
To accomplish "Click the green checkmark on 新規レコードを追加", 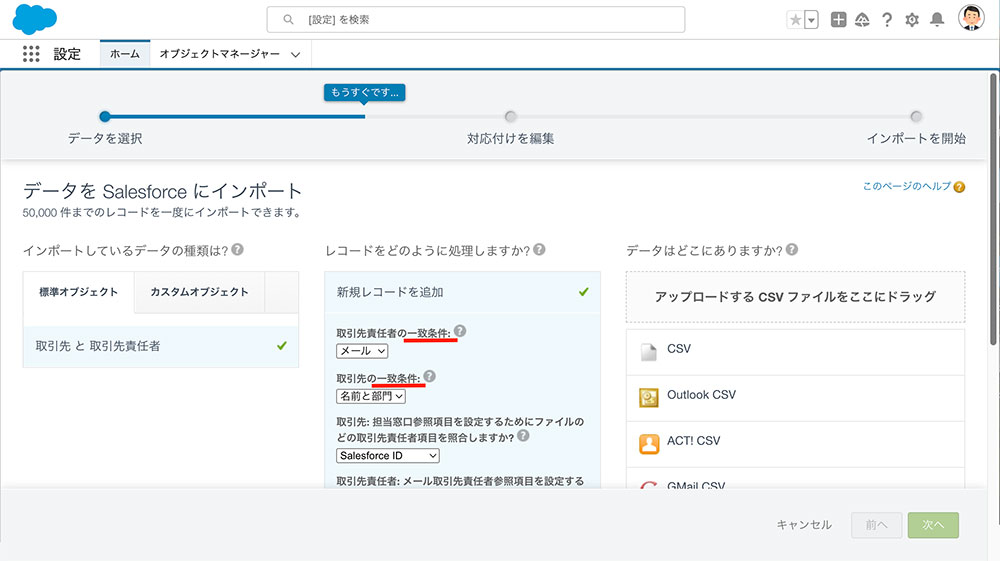I will pos(584,292).
